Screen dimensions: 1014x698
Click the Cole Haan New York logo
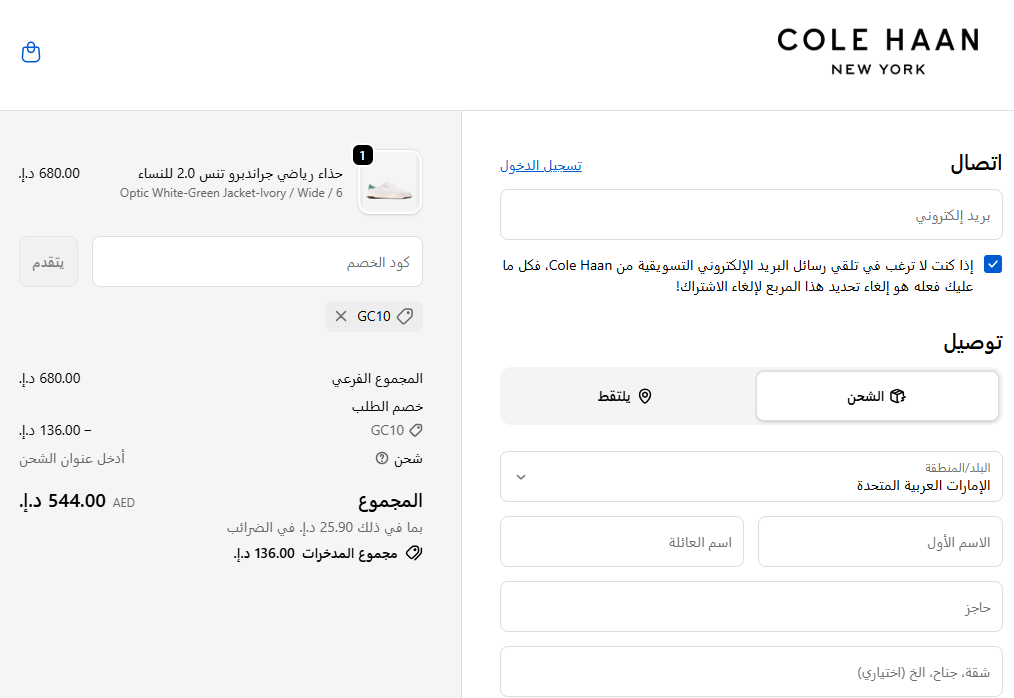pos(878,52)
